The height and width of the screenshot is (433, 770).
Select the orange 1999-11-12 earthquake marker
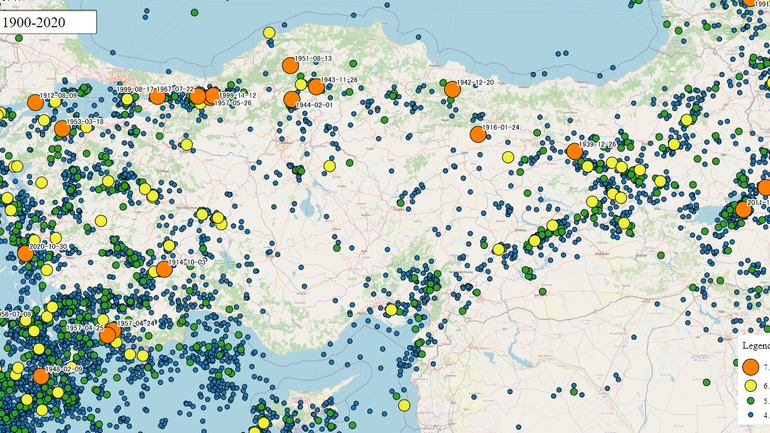pos(213,95)
